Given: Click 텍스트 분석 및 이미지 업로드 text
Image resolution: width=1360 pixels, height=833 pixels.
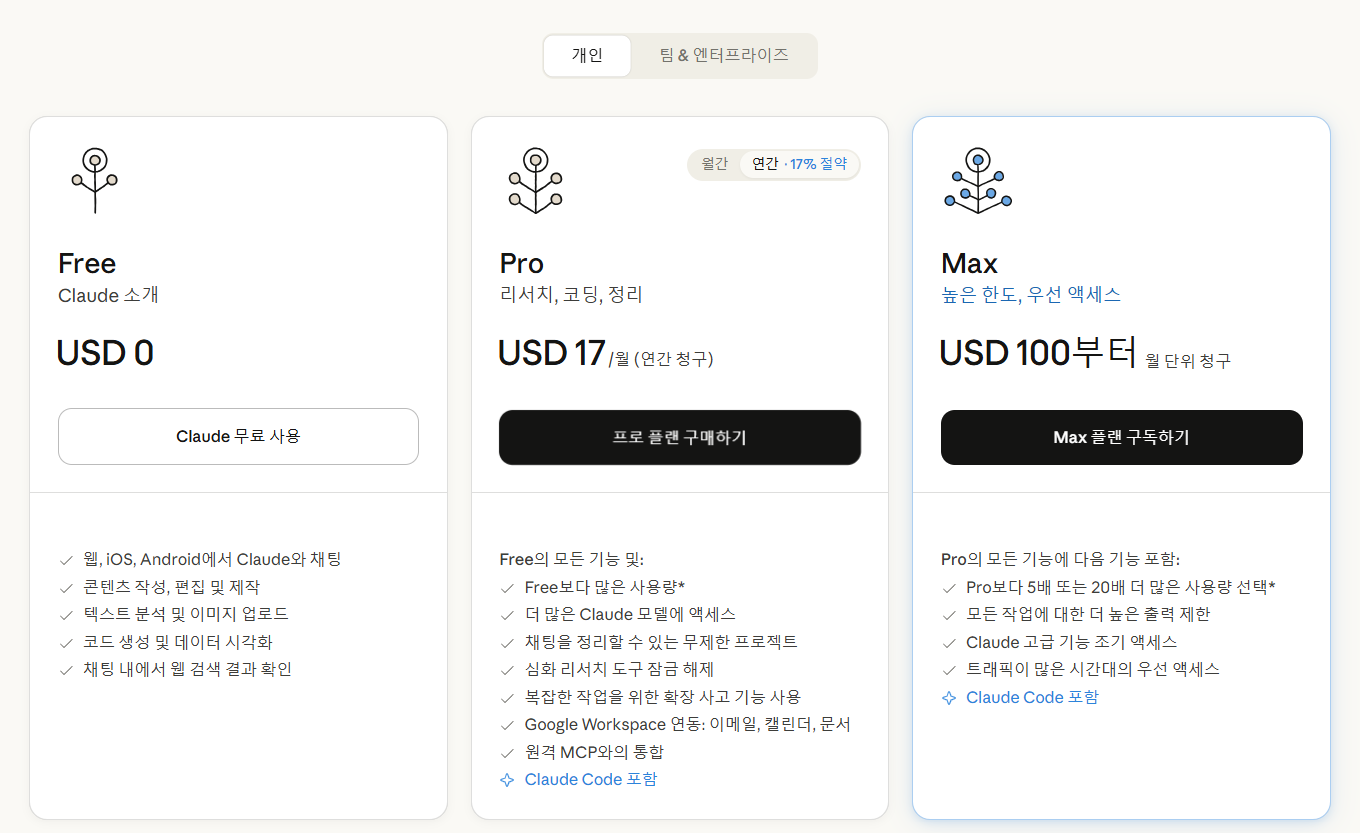Looking at the screenshot, I should (186, 615).
